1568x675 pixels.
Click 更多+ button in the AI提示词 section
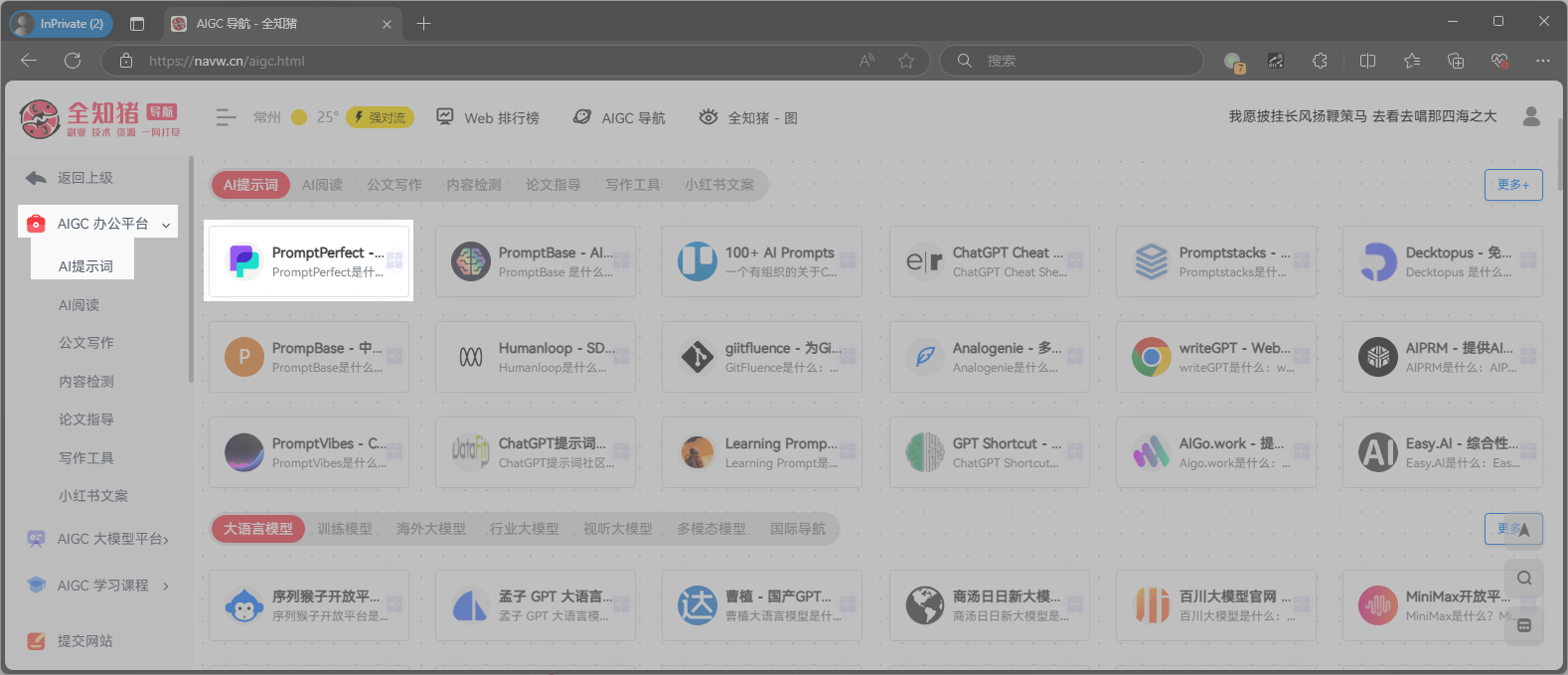point(1513,185)
